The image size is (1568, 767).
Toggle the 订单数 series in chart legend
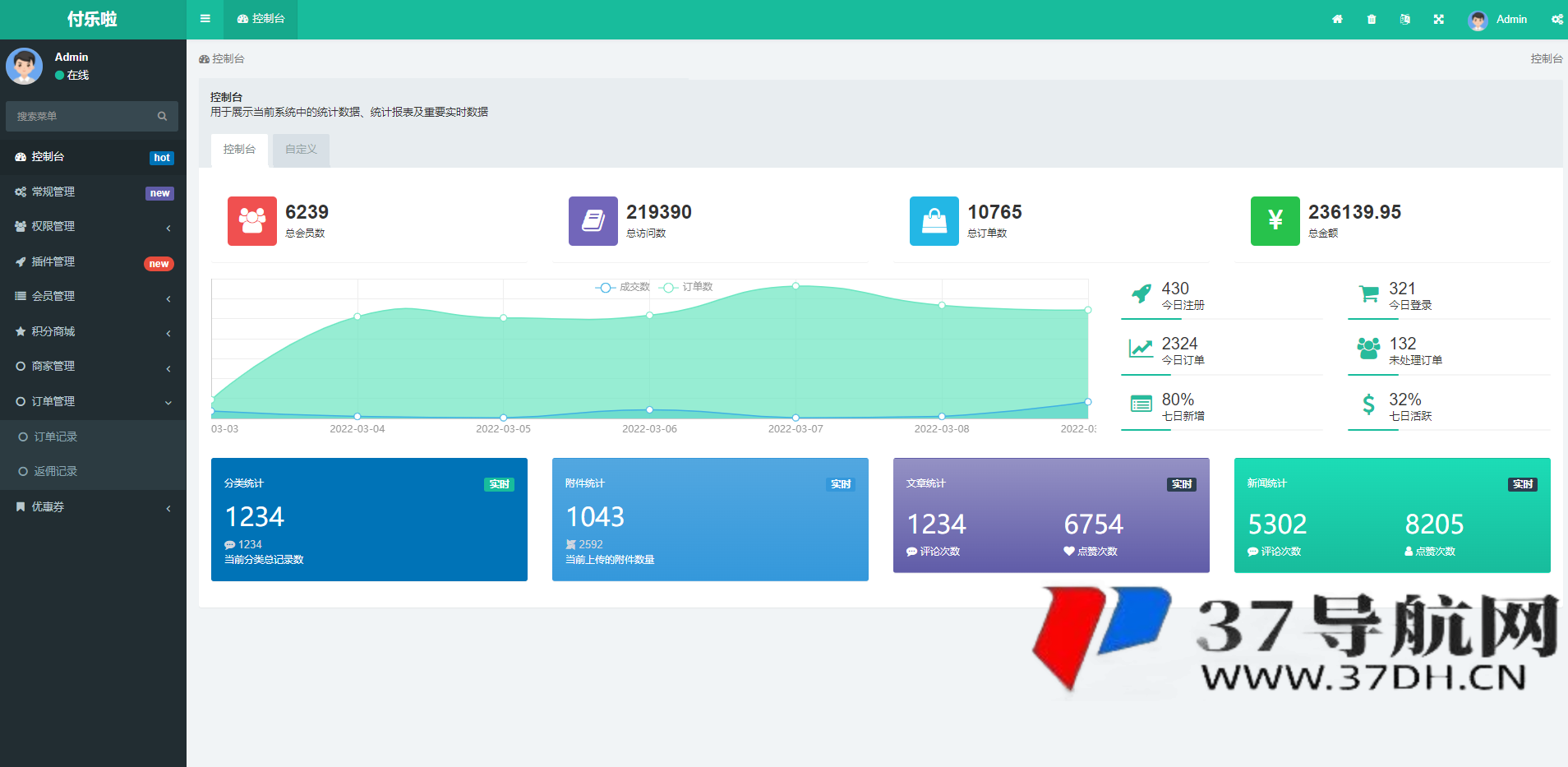(687, 287)
